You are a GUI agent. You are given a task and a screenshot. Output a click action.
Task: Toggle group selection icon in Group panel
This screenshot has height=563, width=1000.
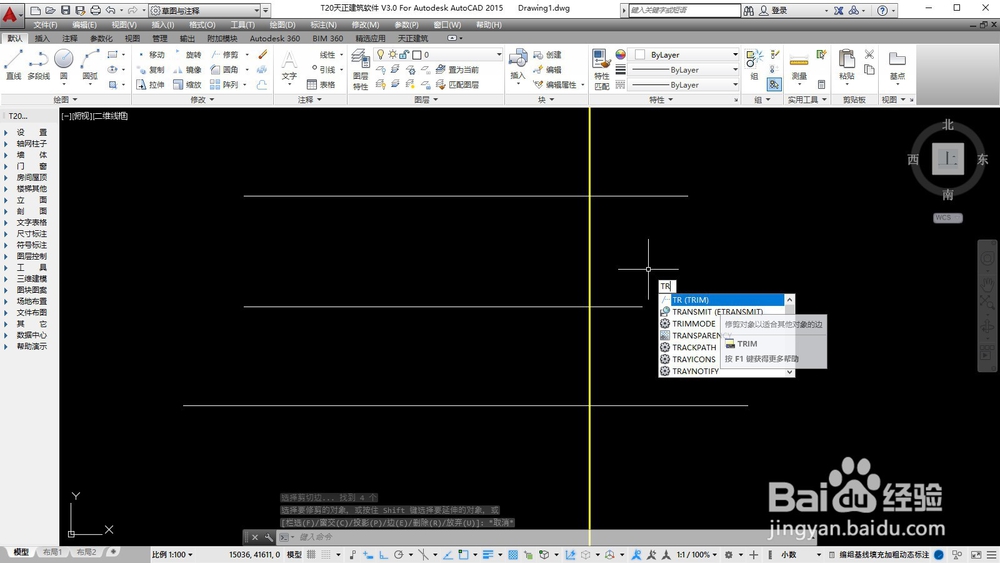point(774,84)
